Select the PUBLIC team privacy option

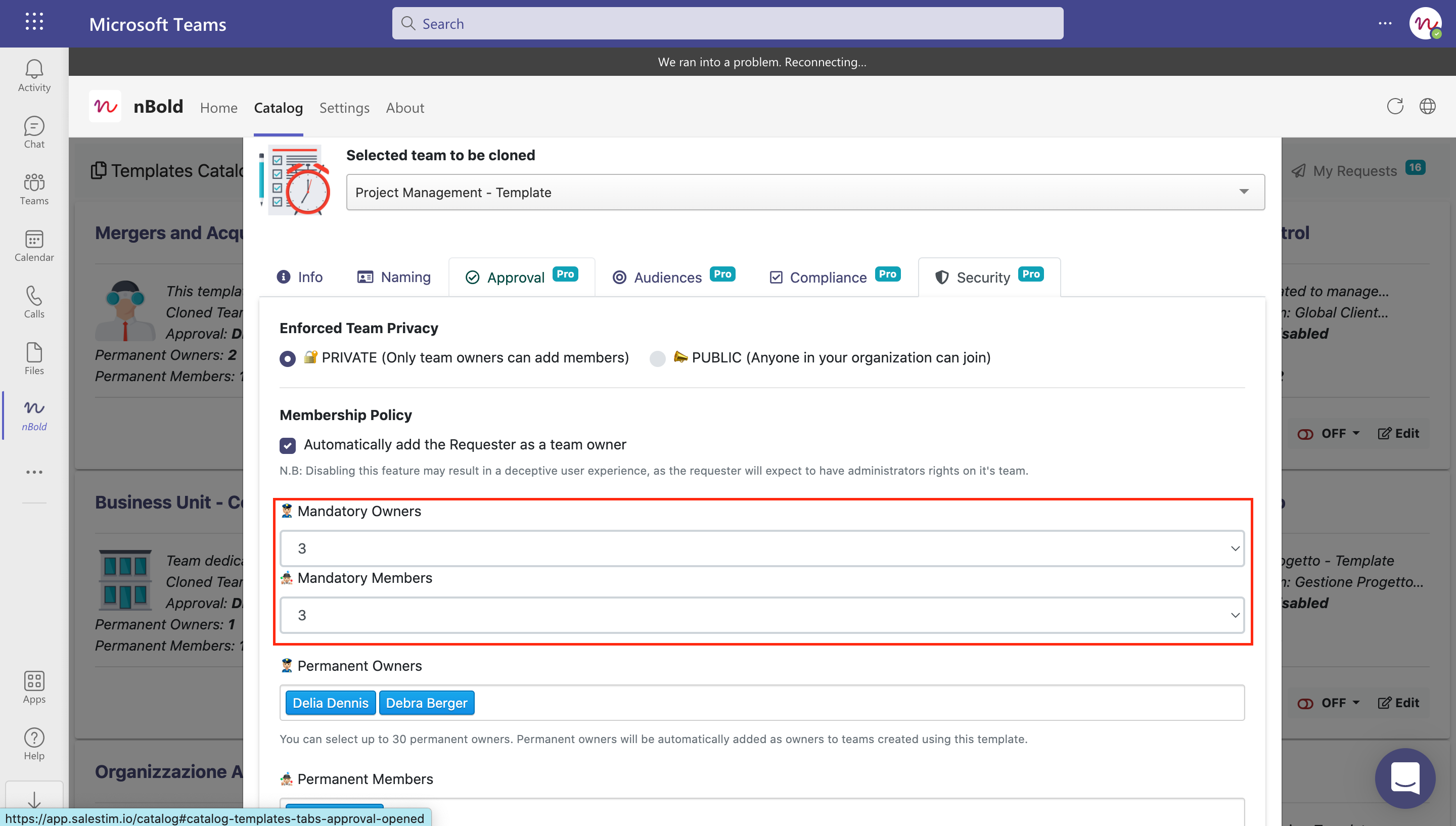click(657, 358)
